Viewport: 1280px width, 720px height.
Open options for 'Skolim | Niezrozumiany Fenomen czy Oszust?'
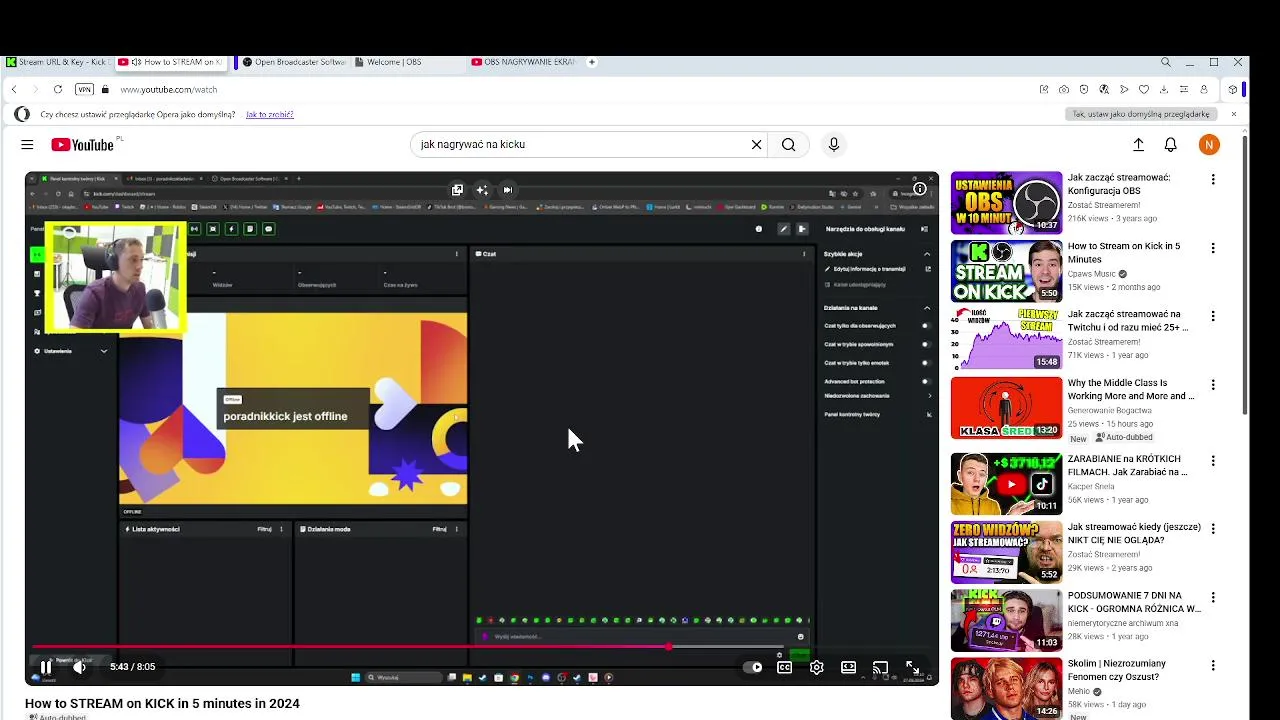[1213, 666]
